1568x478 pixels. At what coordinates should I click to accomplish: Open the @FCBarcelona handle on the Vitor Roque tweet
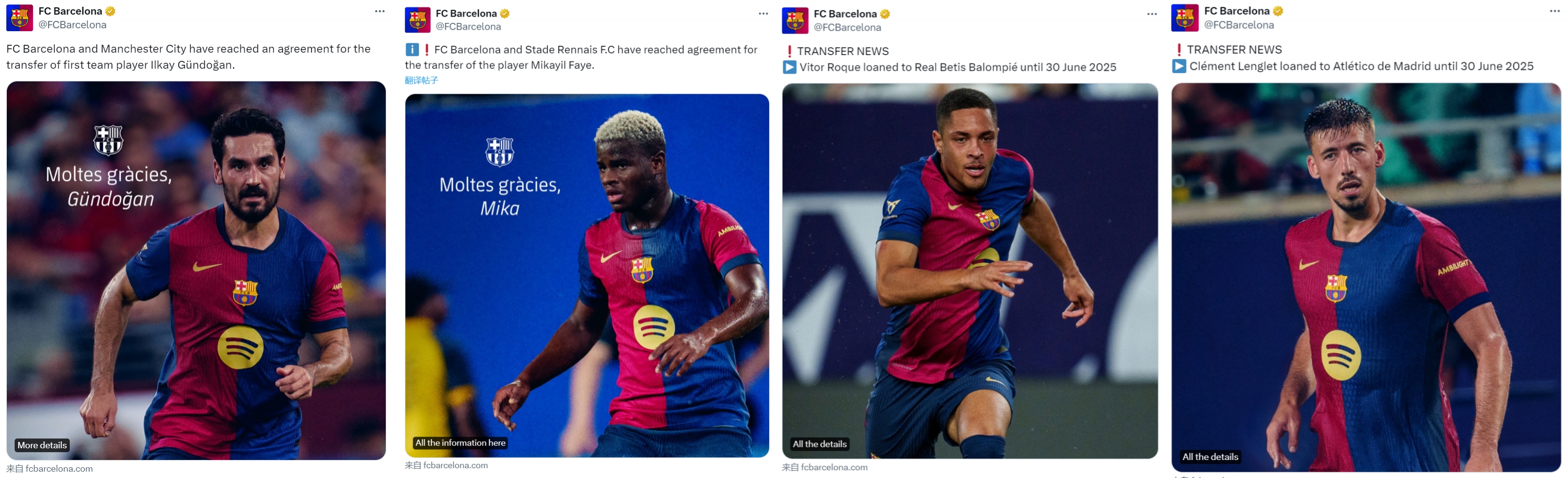[847, 27]
